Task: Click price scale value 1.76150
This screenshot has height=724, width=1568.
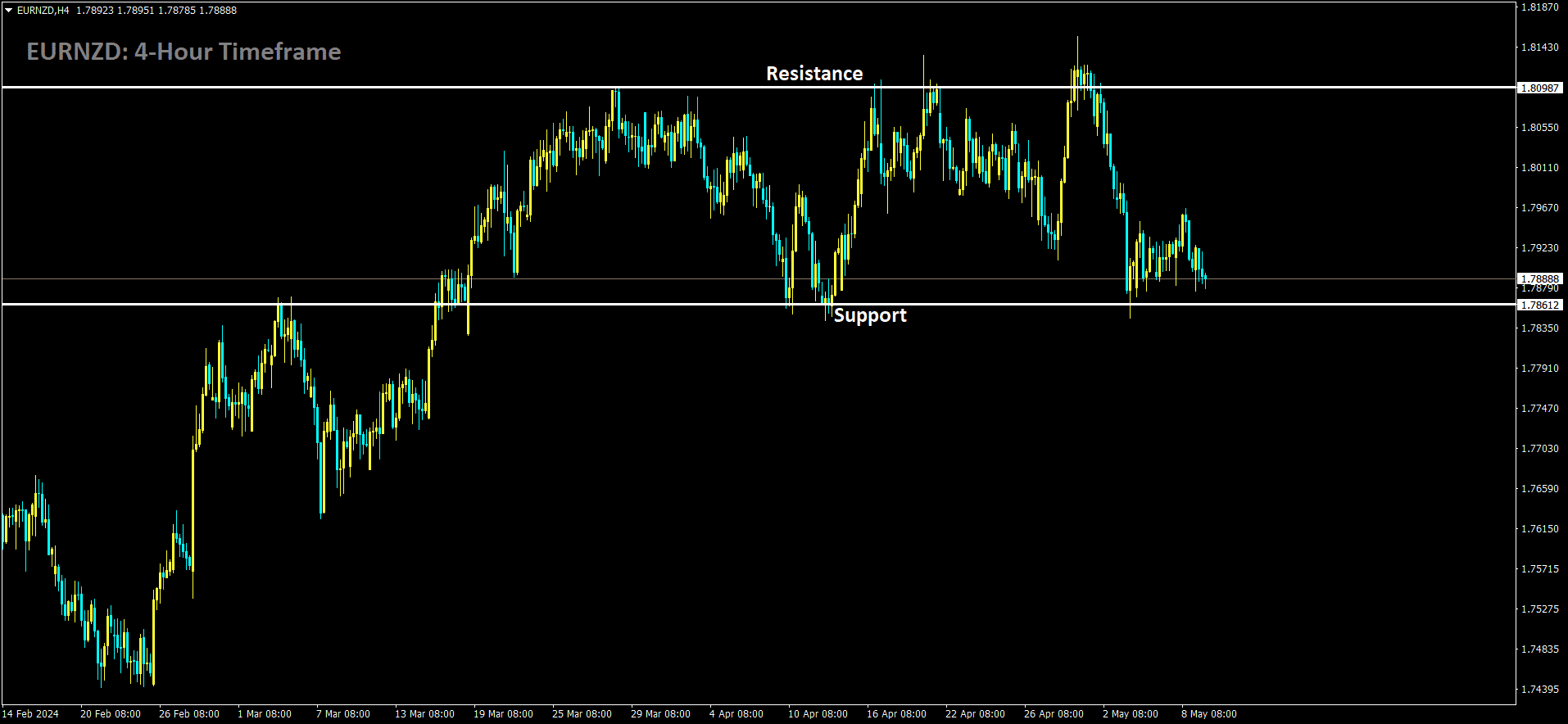Action: (1540, 528)
